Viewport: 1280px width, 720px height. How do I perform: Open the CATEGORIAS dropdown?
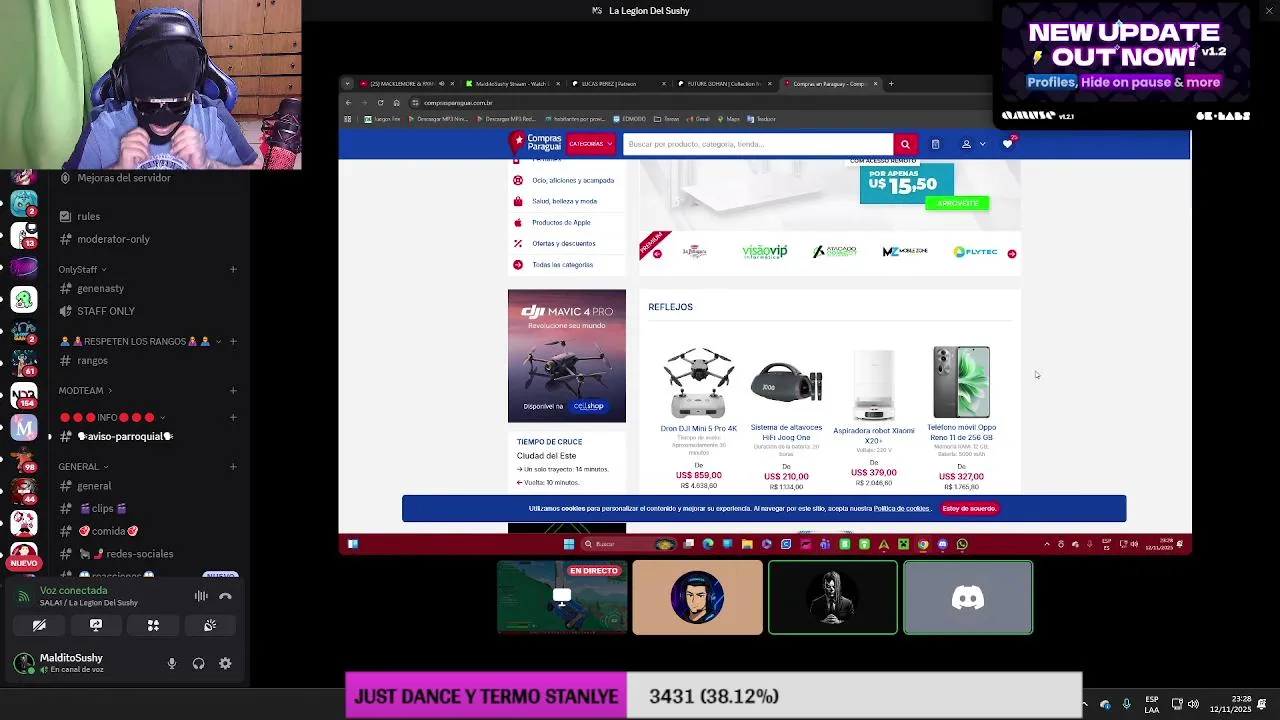point(590,144)
